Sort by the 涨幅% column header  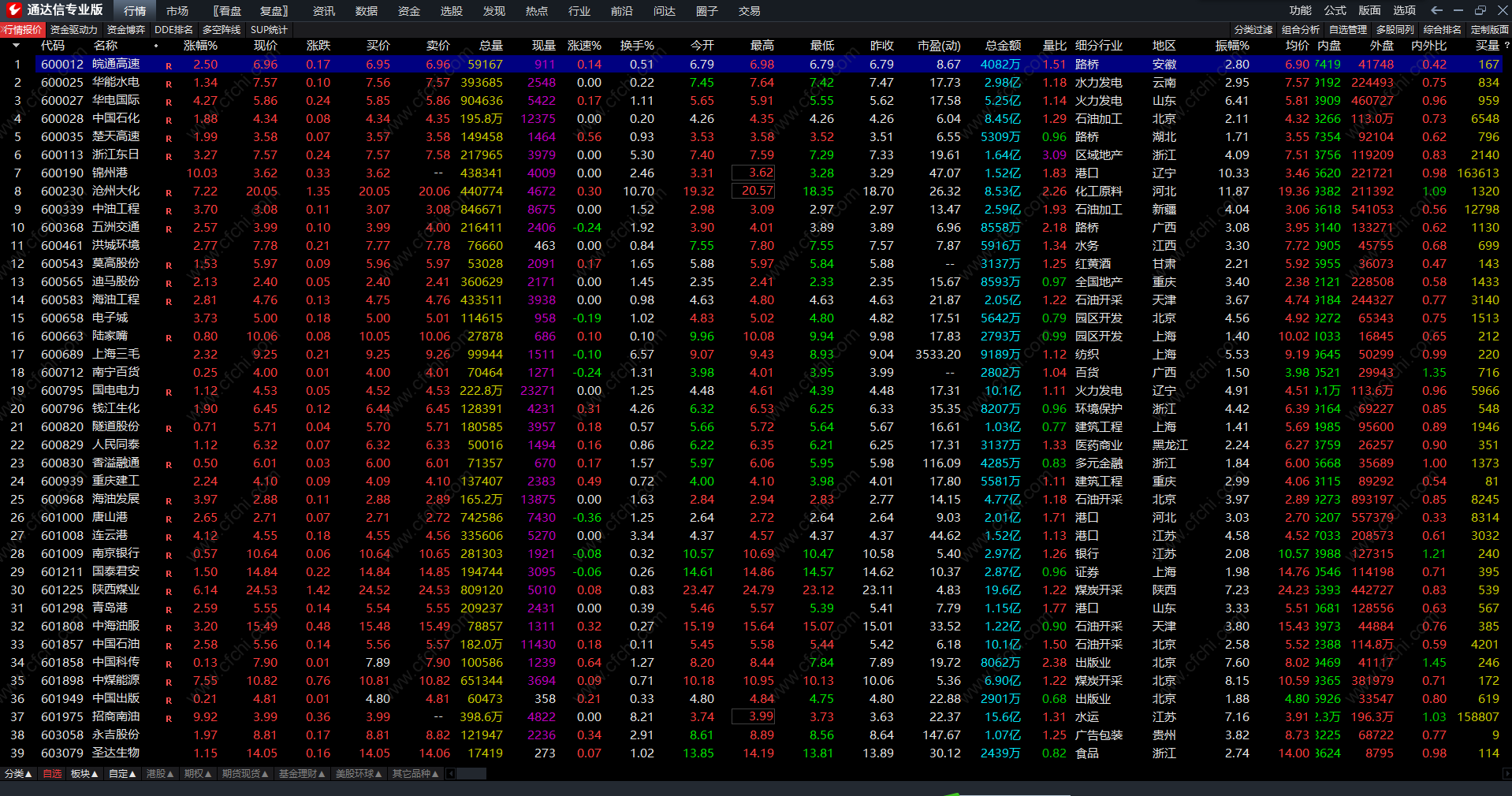pyautogui.click(x=200, y=46)
